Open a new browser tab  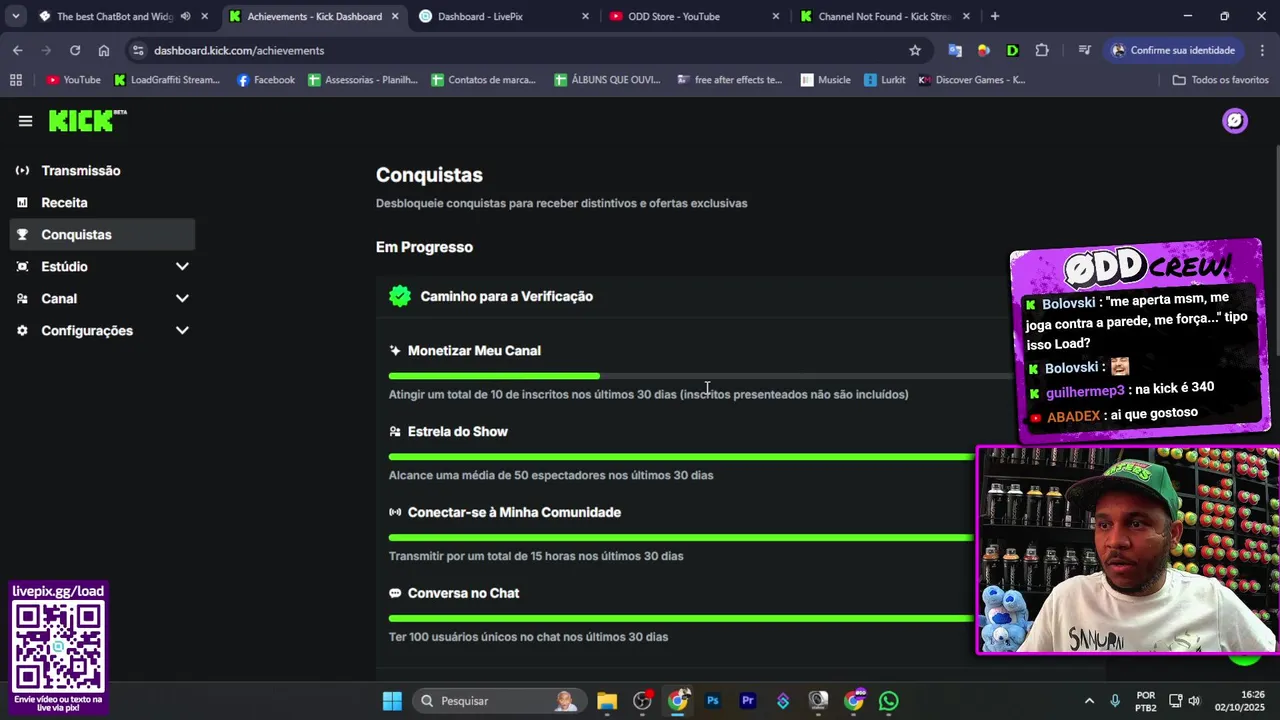tap(994, 16)
